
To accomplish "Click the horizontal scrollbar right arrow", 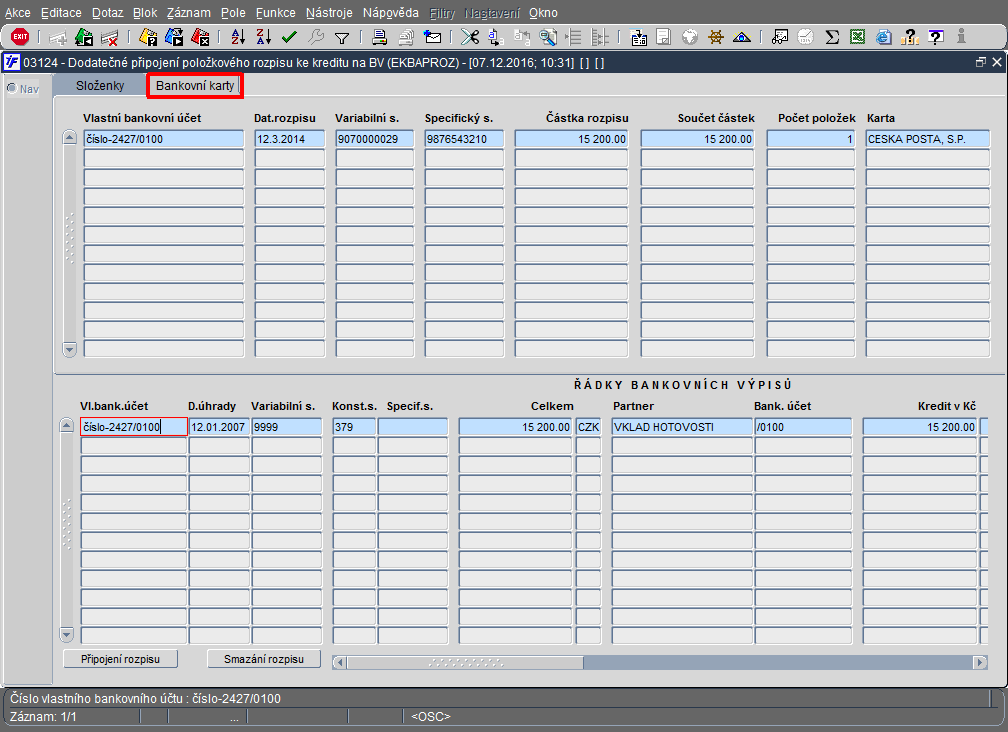I will [x=979, y=662].
